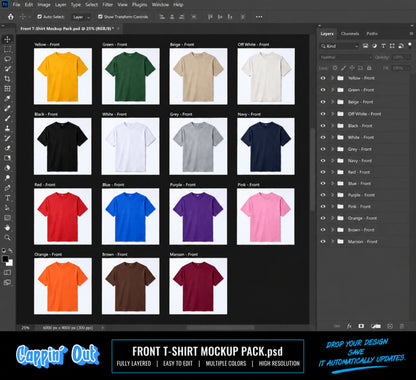
Task: Click the foreground color swatch
Action: click(x=5, y=259)
